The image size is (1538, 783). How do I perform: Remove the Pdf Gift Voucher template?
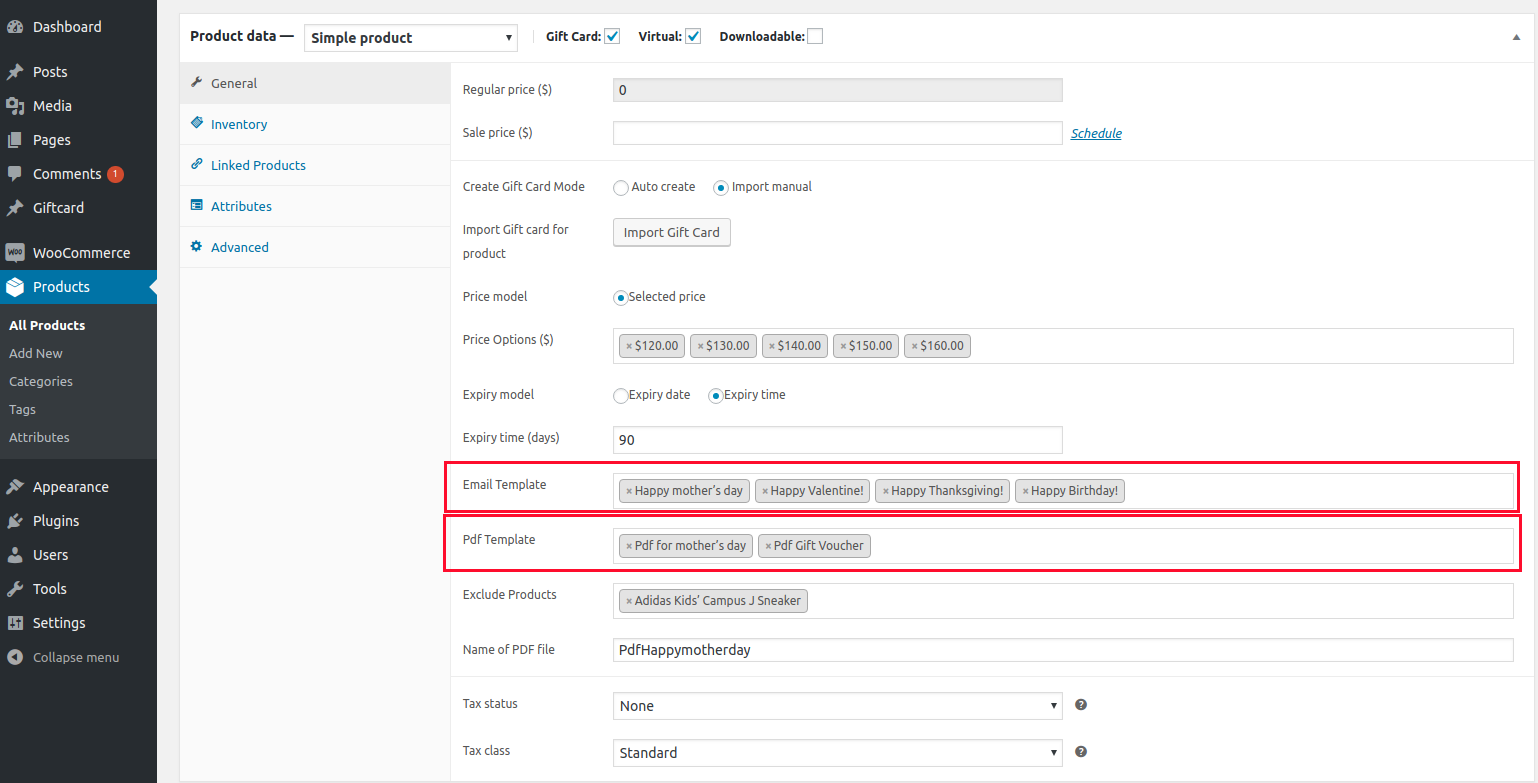point(768,546)
